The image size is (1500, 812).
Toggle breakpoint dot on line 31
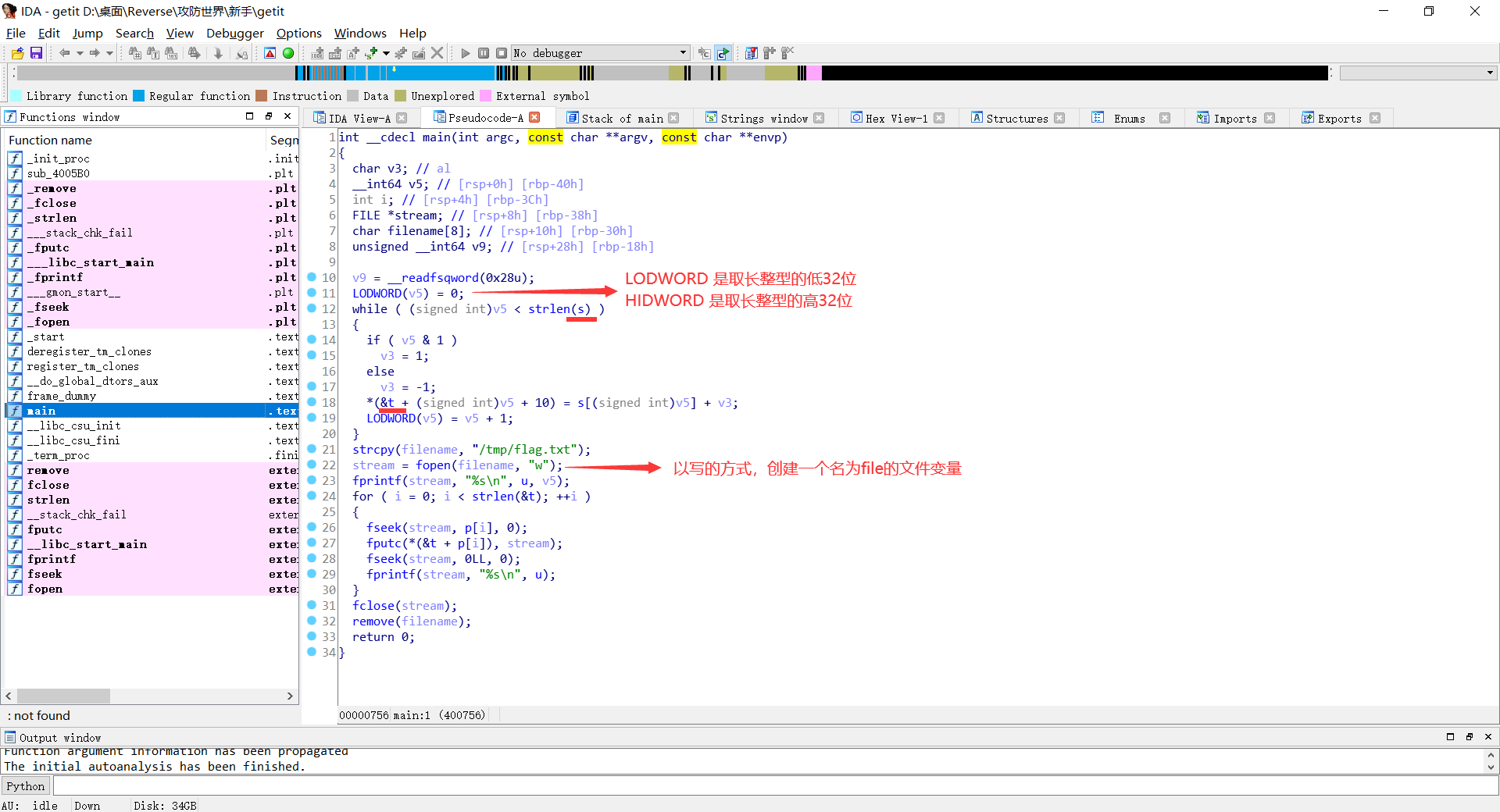312,605
